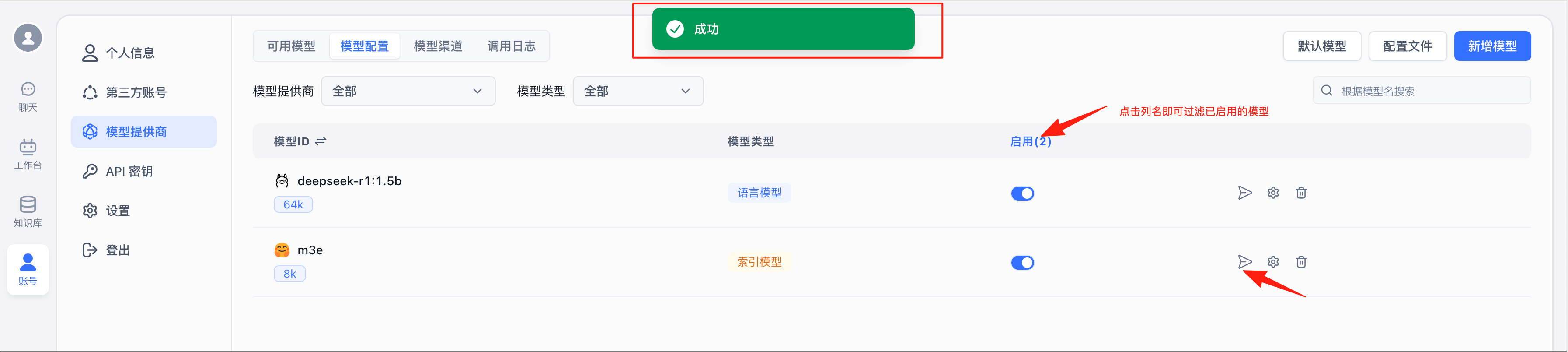Open the 模型类型 dropdown
The height and width of the screenshot is (352, 1568).
(x=638, y=92)
